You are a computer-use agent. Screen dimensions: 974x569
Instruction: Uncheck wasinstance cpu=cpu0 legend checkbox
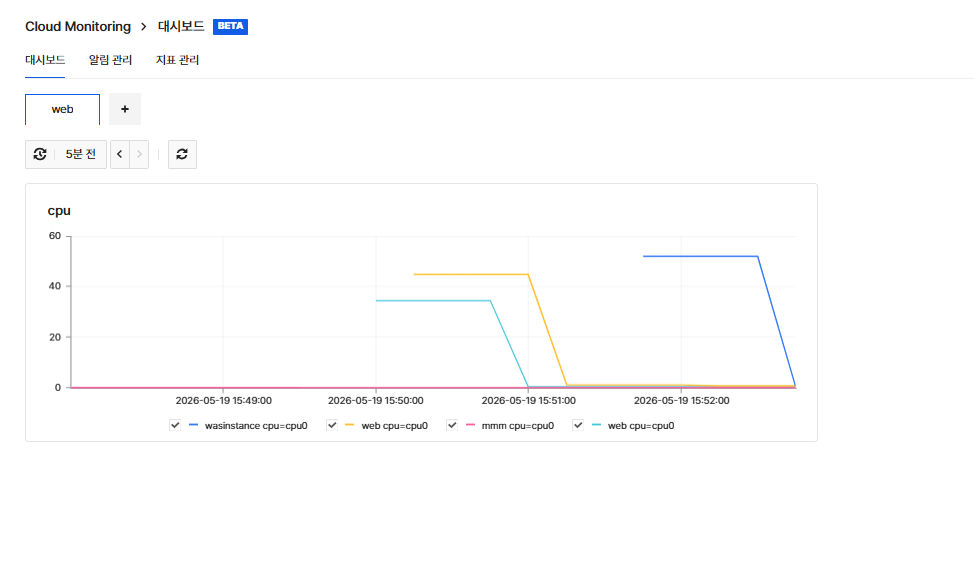[x=175, y=426]
